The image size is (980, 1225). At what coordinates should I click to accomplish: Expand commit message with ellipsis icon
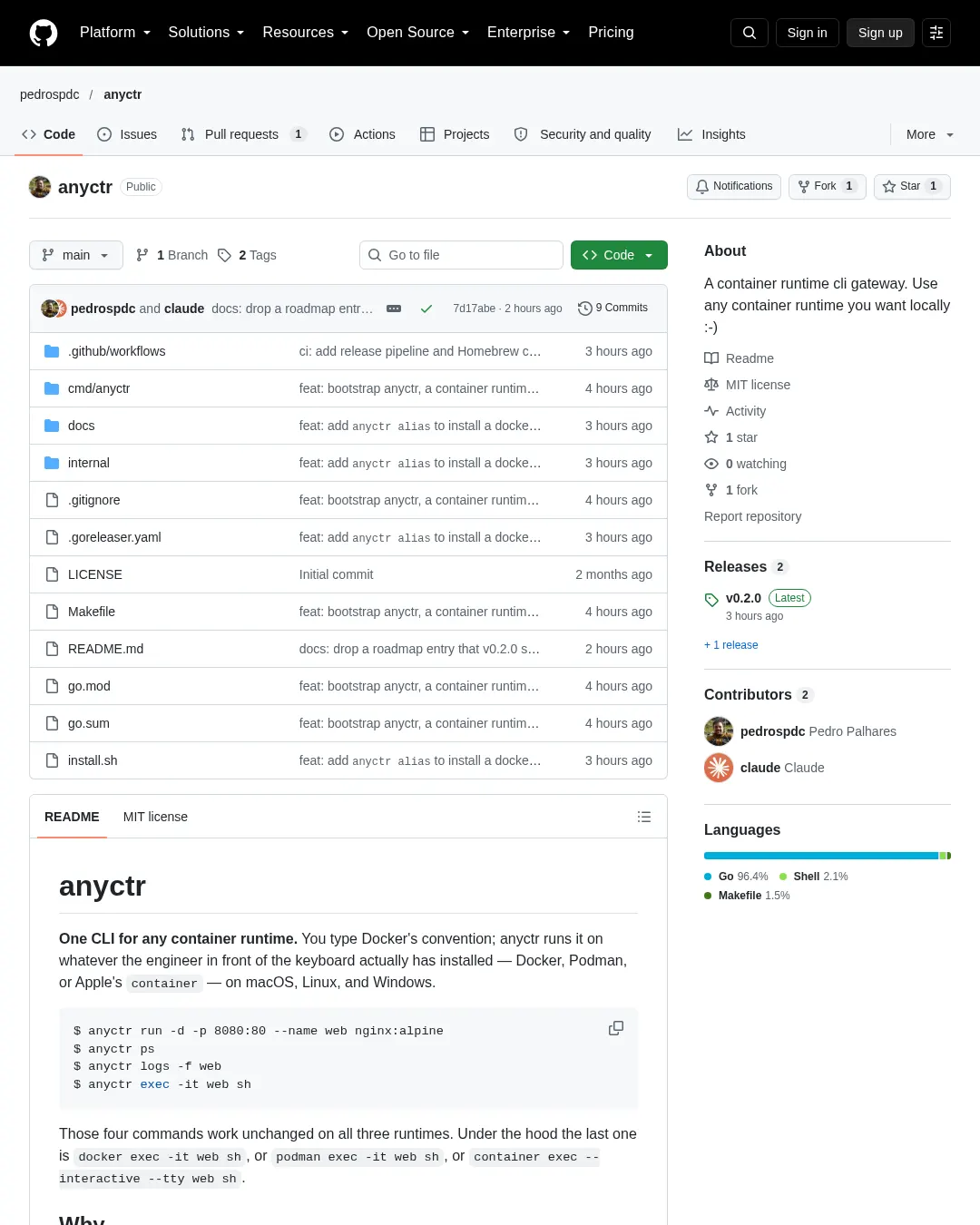coord(394,309)
